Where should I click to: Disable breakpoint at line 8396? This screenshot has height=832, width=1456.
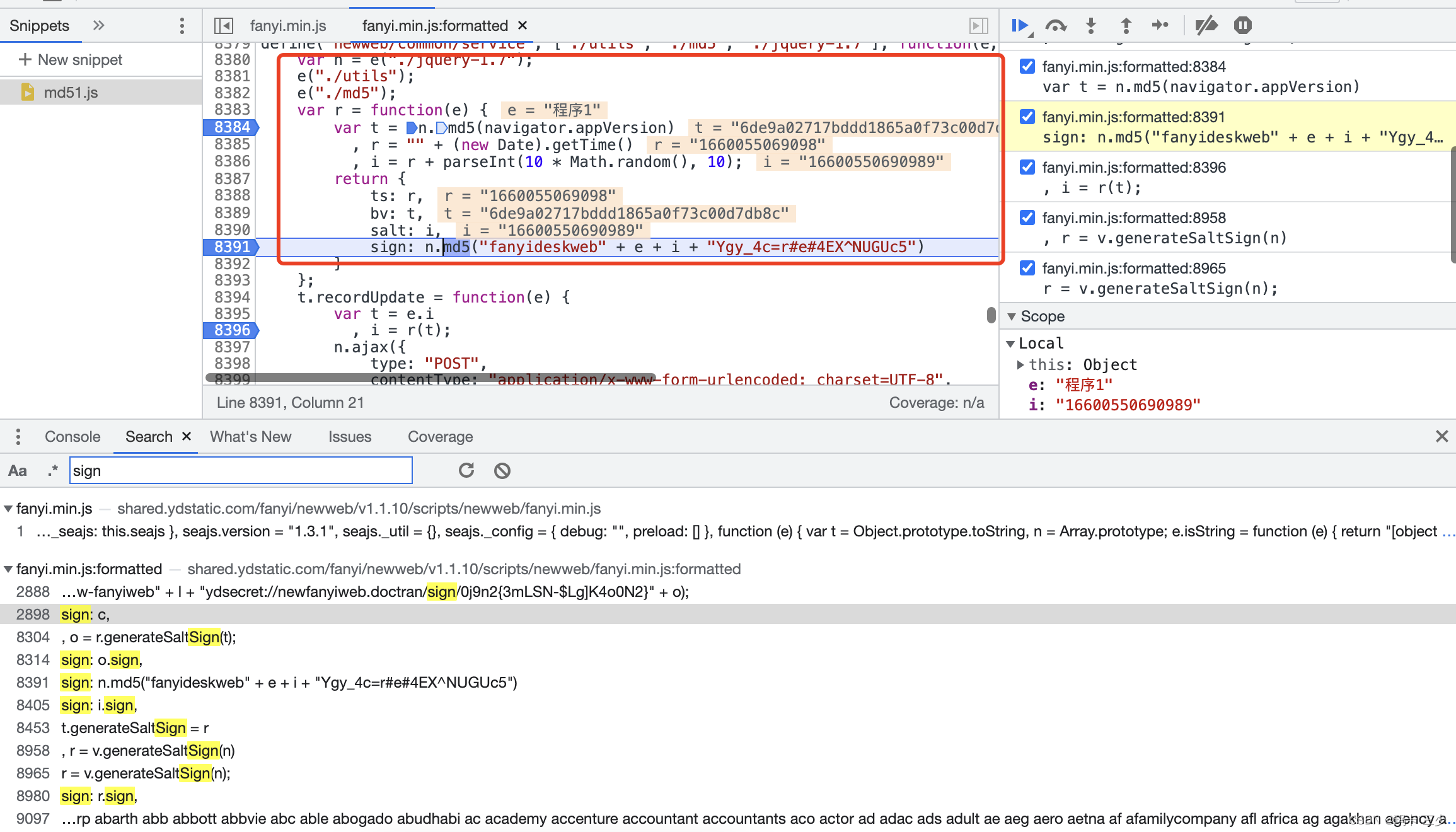1027,167
